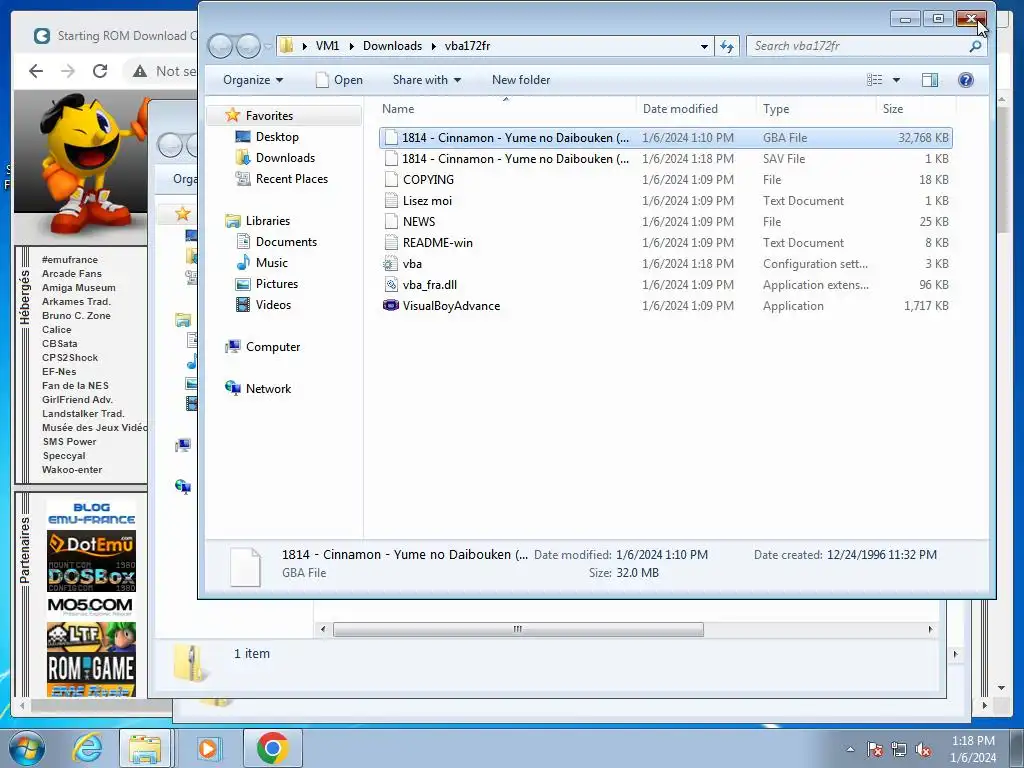
Task: Show hidden system tray icons
Action: 850,750
